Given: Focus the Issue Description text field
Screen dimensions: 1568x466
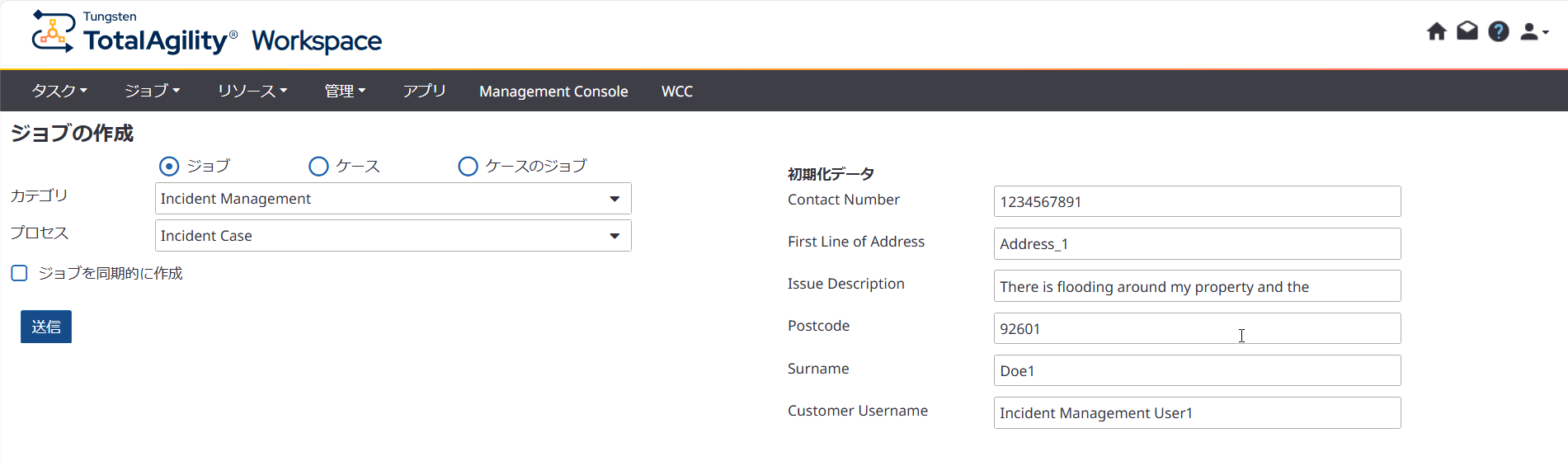Looking at the screenshot, I should coord(1196,286).
